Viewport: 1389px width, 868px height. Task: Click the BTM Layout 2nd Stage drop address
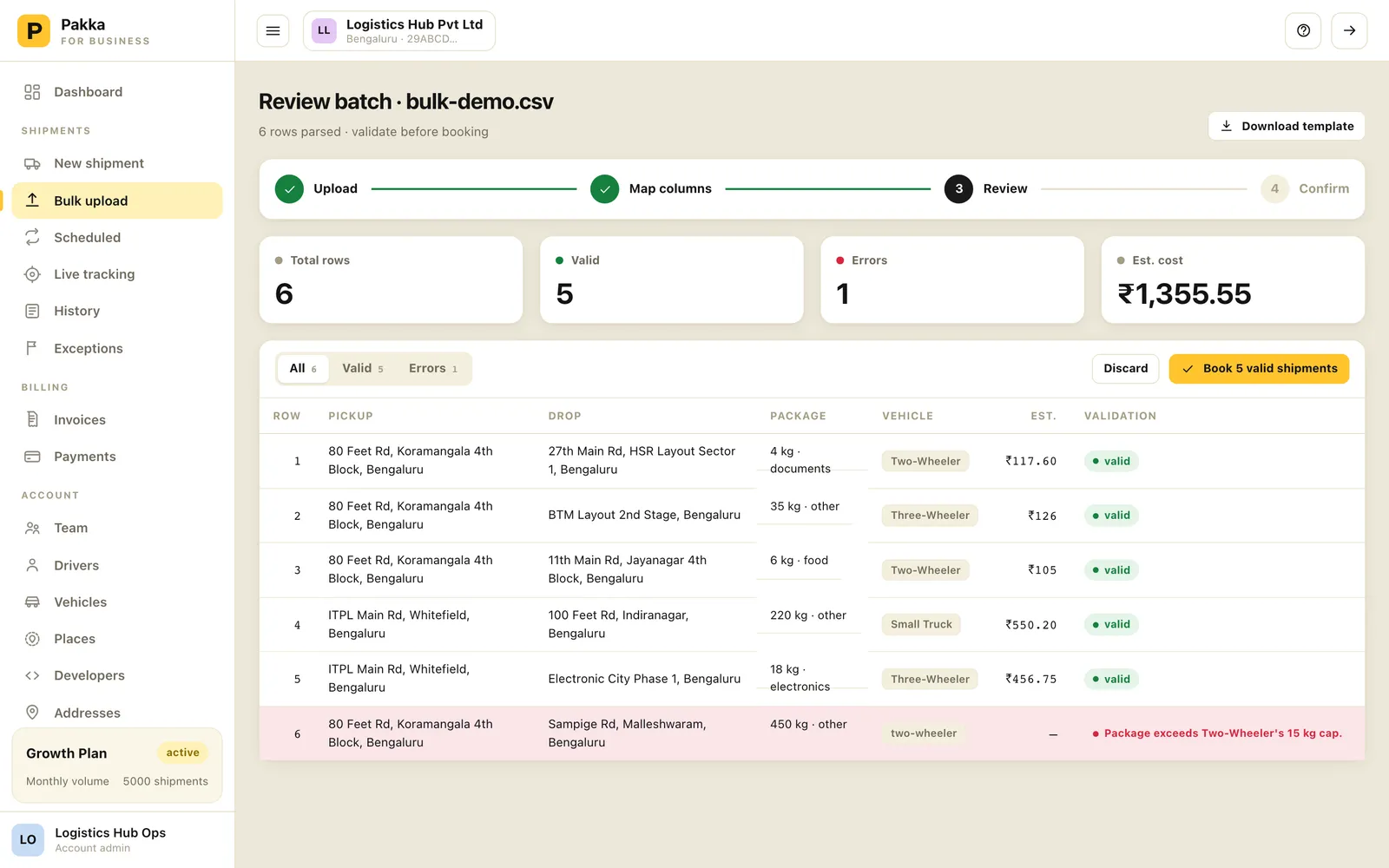(x=644, y=515)
